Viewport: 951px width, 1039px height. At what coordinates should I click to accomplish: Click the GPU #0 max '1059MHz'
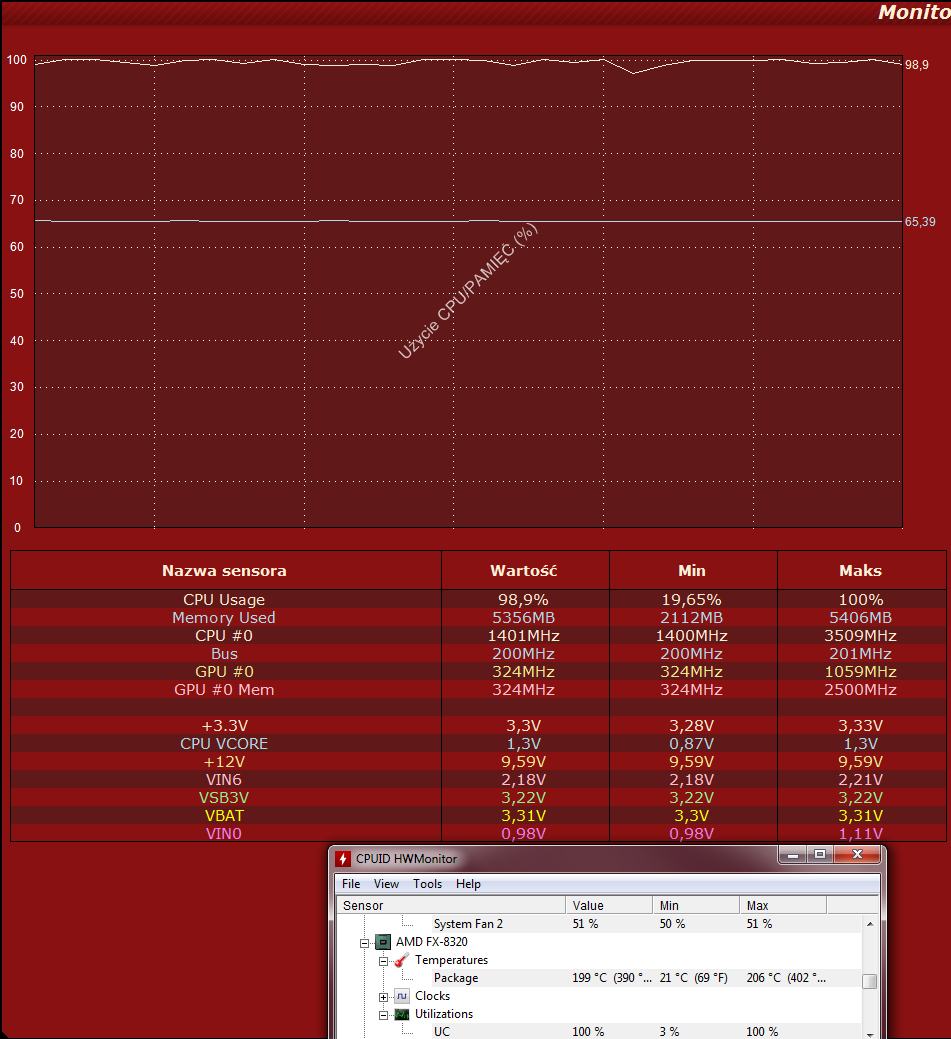[x=860, y=672]
